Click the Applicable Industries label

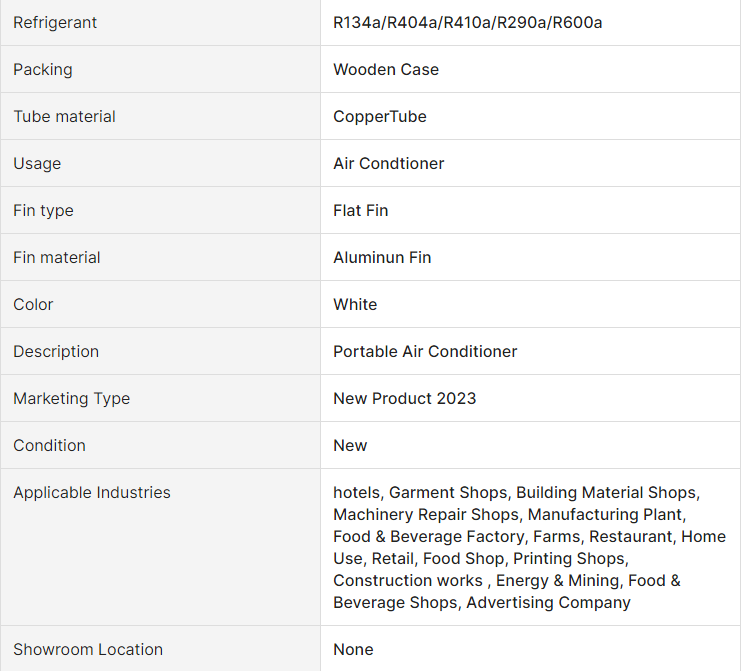click(92, 493)
